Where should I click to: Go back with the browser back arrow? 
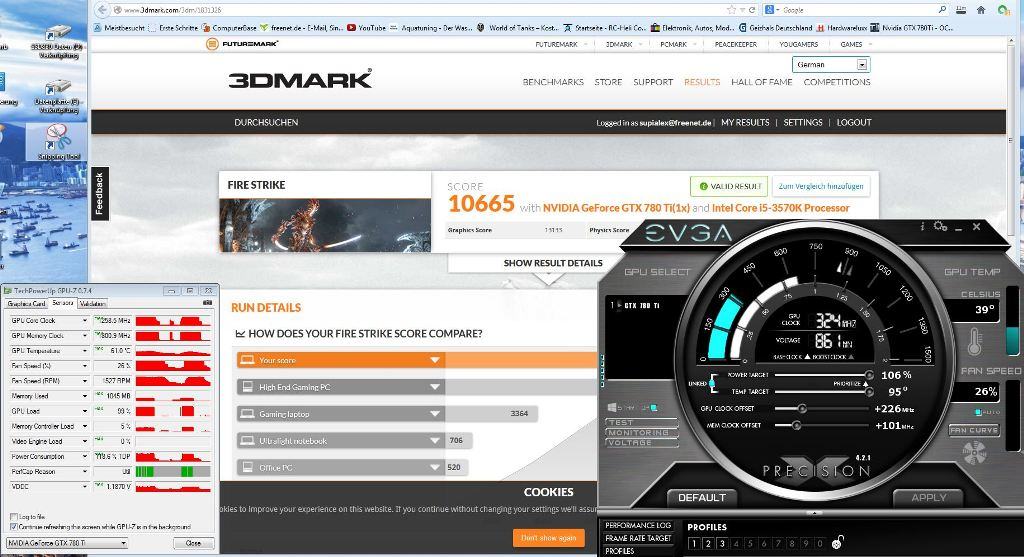102,10
